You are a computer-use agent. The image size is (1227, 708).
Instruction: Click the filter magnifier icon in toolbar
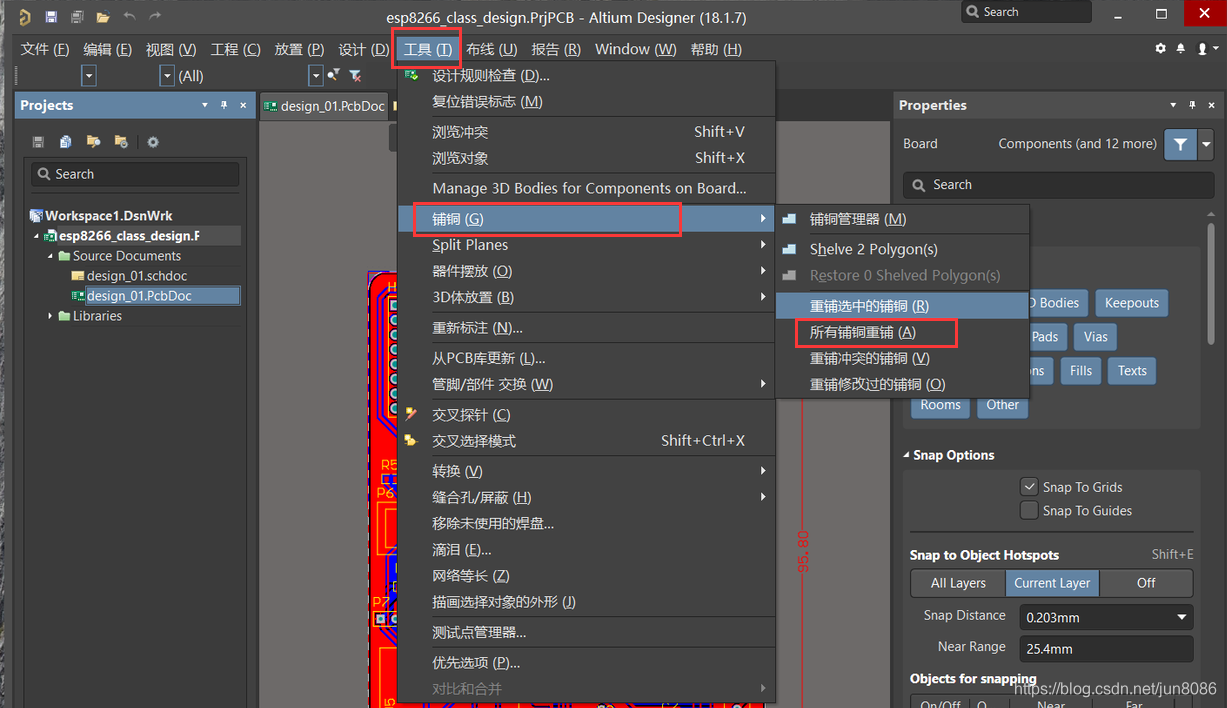click(333, 75)
